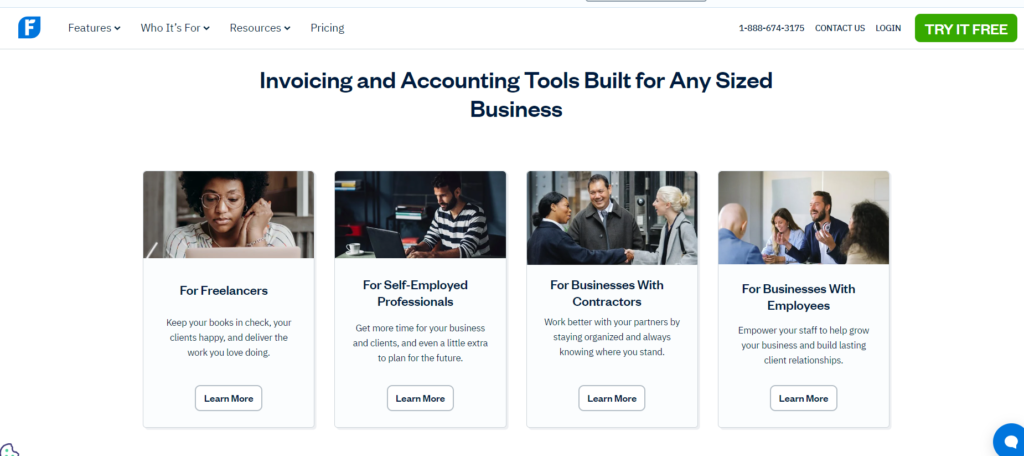Select the man in striped sweater photo
Screen dimensions: 1024x456
[420, 214]
